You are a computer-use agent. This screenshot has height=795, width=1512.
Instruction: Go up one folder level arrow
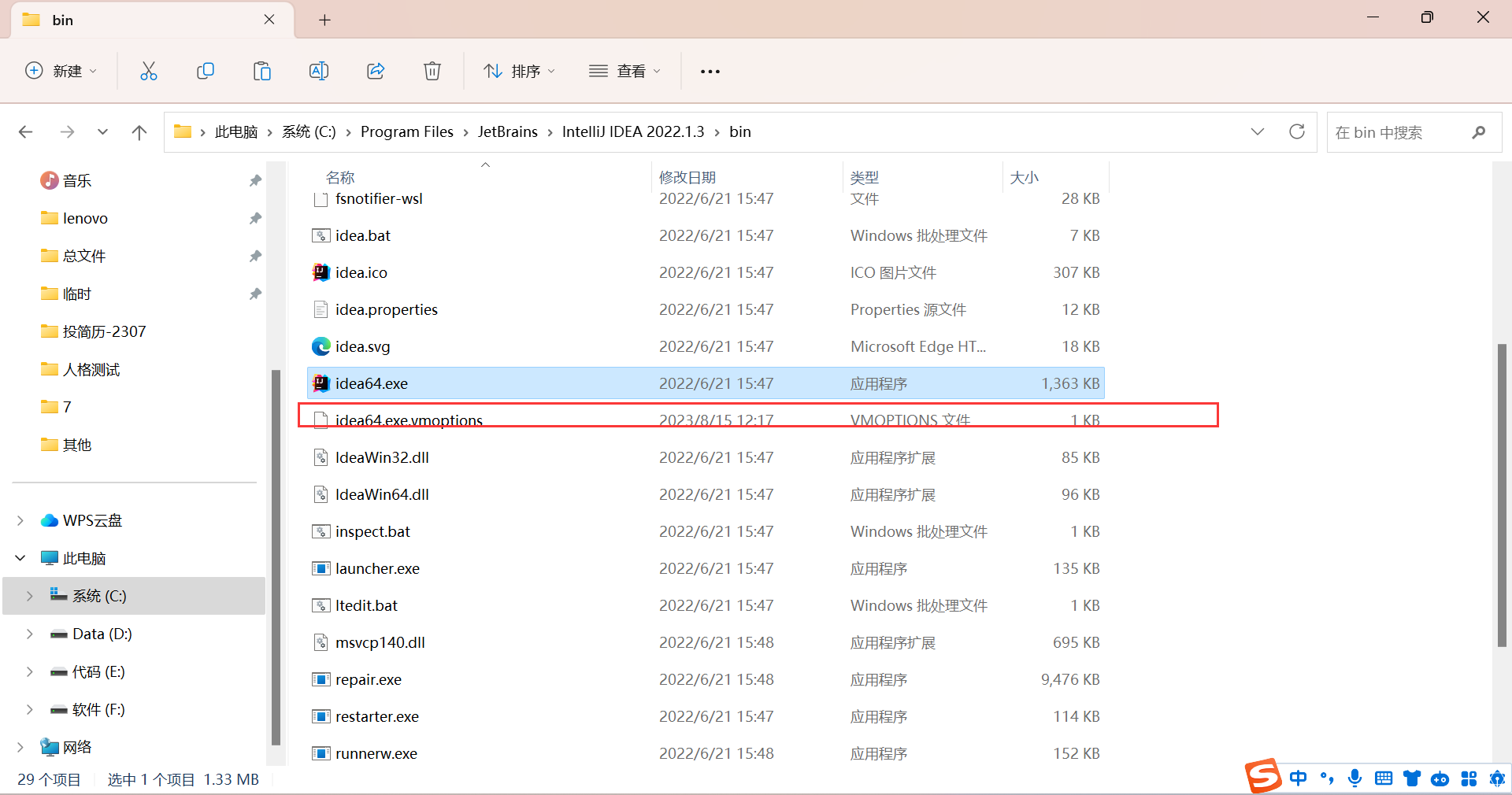(139, 132)
